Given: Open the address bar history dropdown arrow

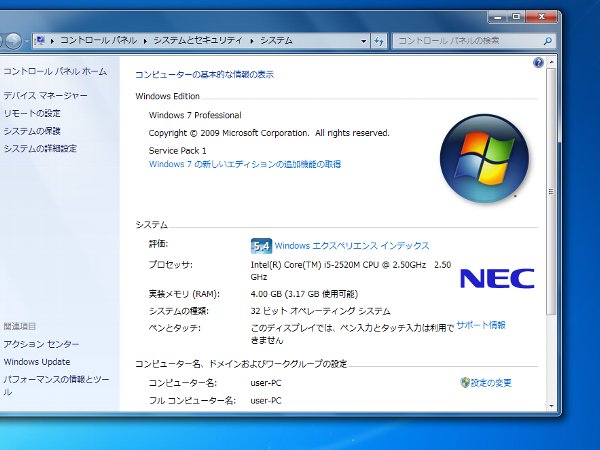Looking at the screenshot, I should pos(363,41).
